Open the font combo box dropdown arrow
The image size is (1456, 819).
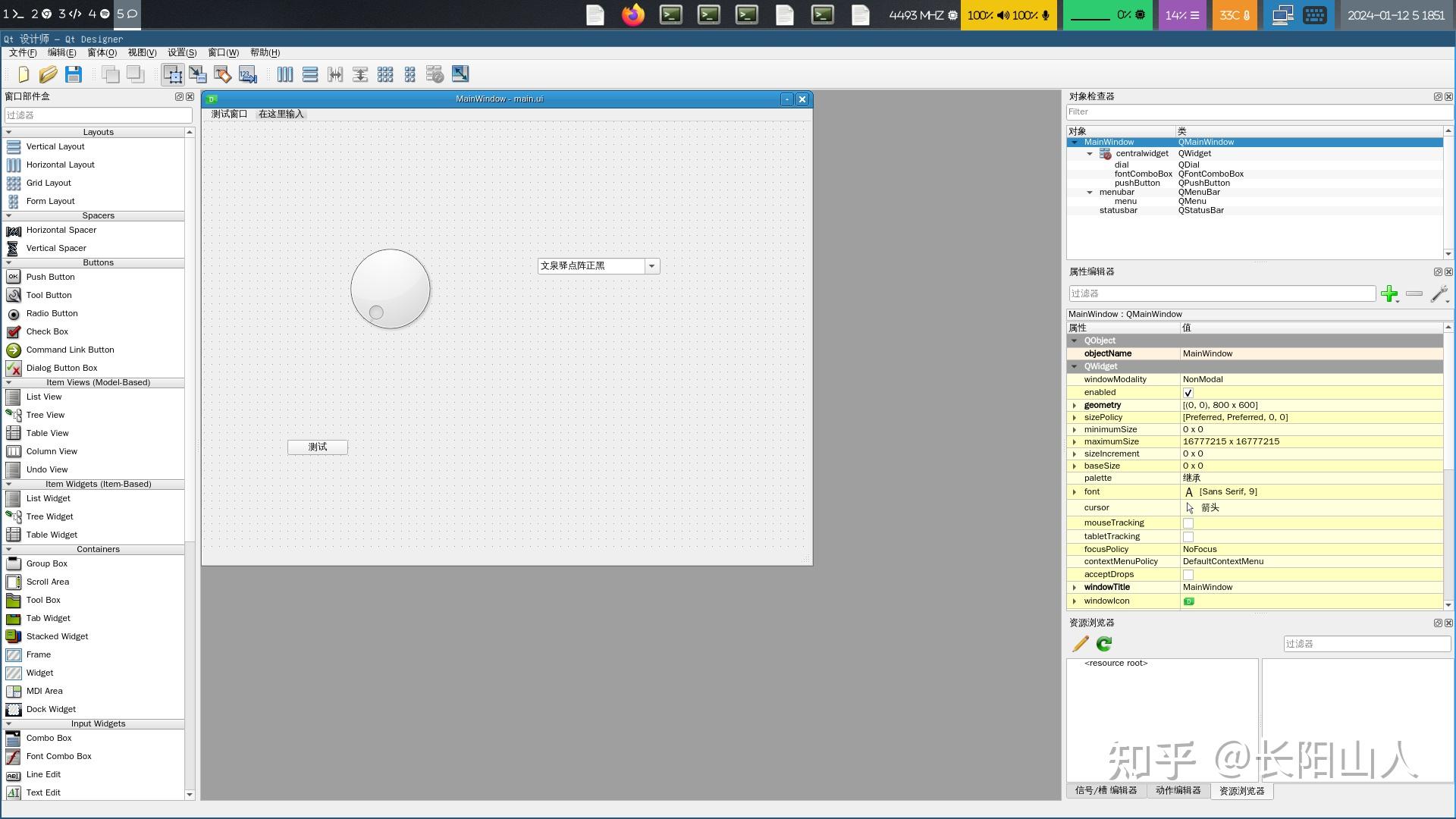(x=651, y=266)
